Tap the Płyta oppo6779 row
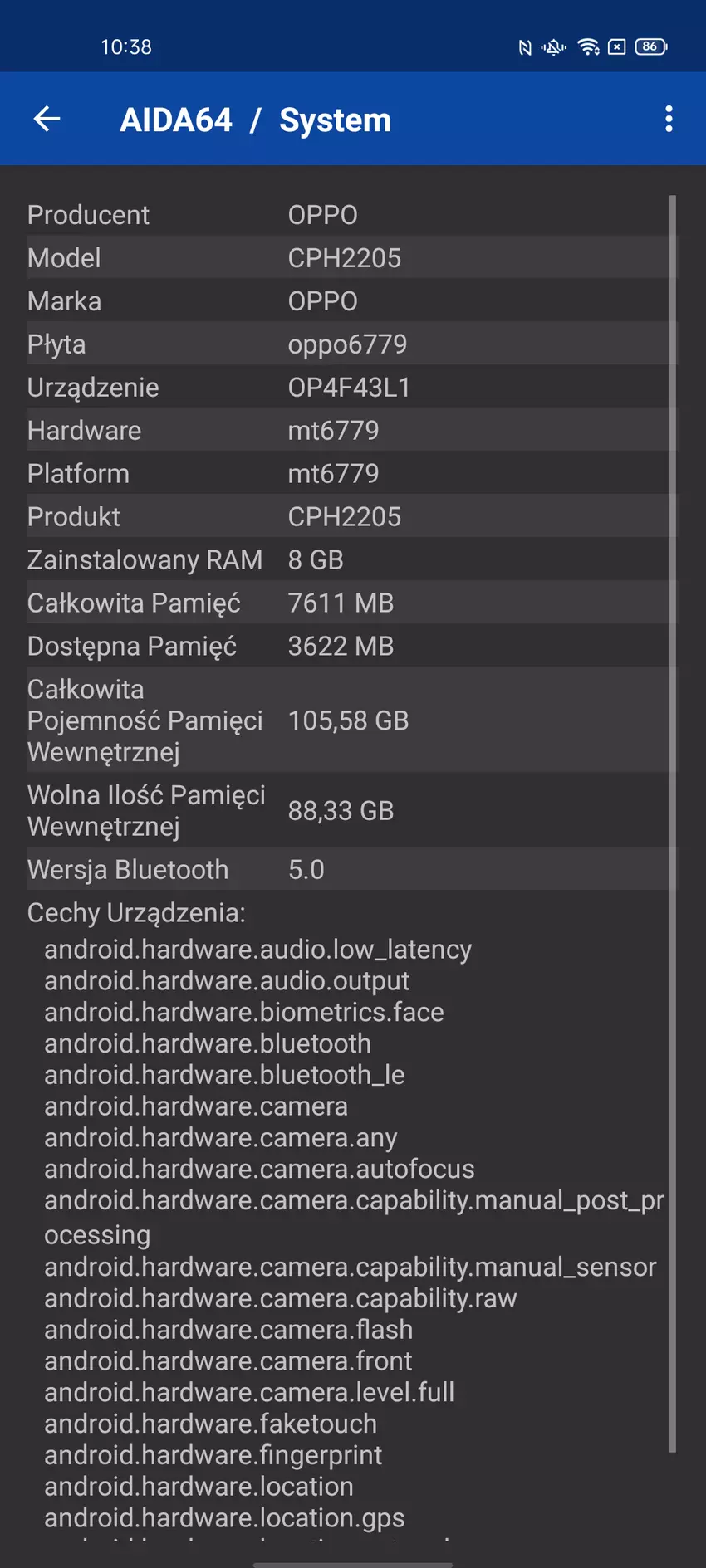Image resolution: width=706 pixels, height=1568 pixels. pos(349,344)
